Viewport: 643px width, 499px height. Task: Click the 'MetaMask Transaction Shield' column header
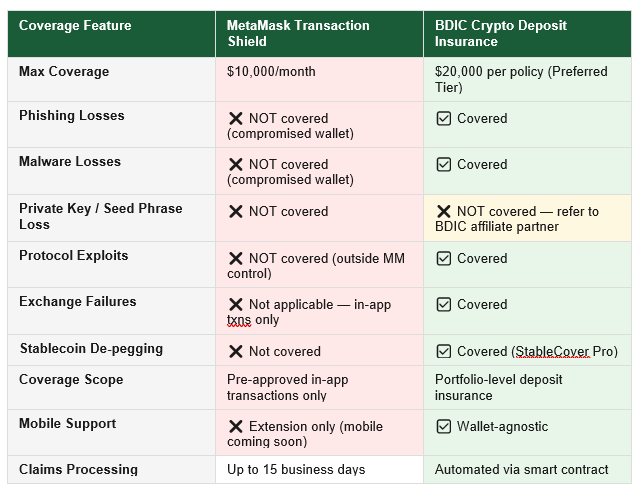click(x=319, y=34)
